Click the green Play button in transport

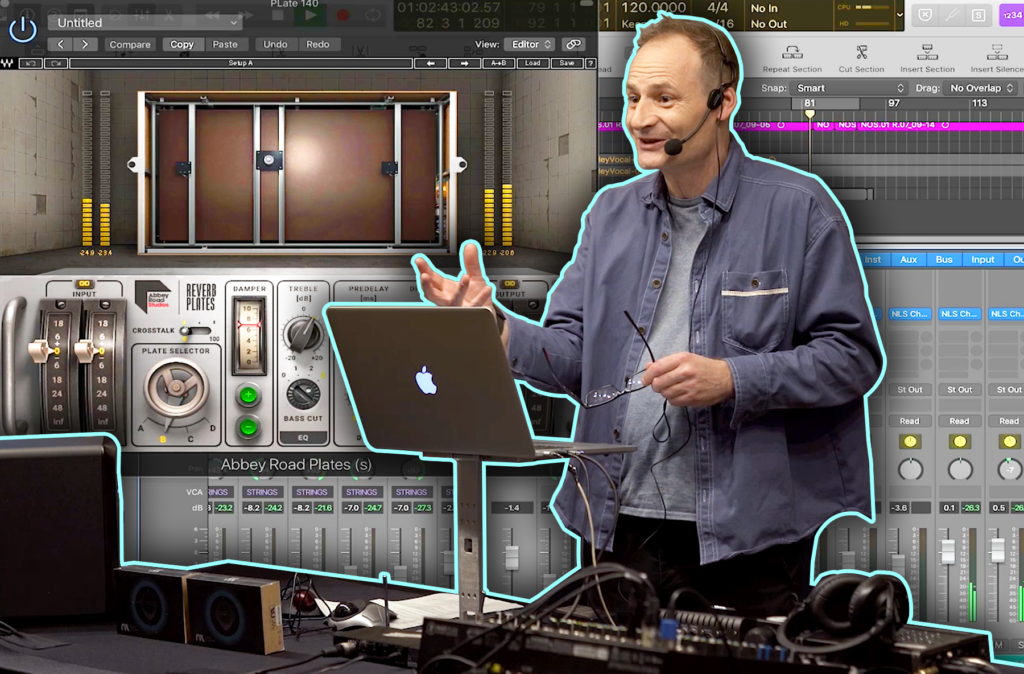(x=311, y=14)
